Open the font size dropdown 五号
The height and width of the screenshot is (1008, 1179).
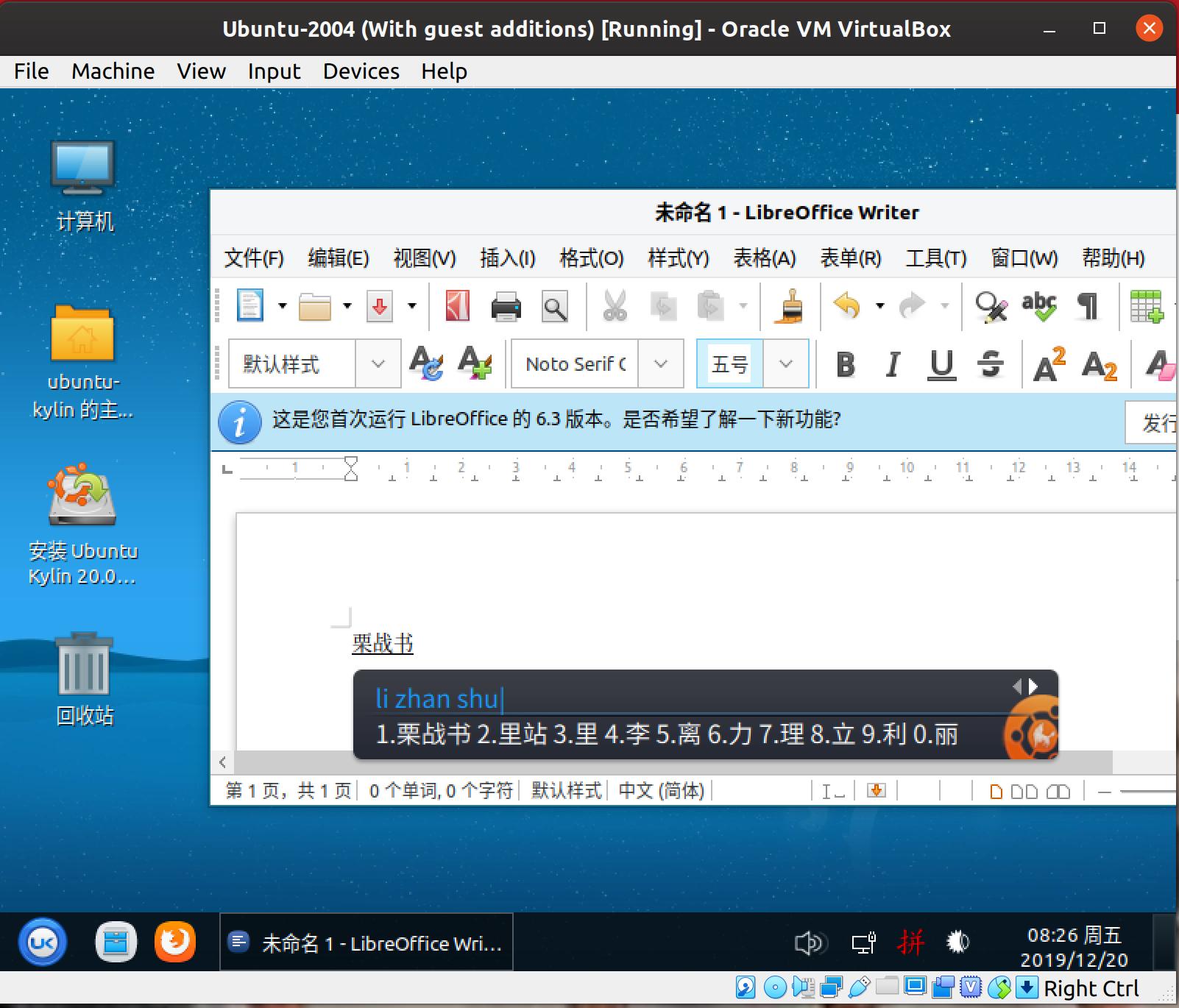785,363
